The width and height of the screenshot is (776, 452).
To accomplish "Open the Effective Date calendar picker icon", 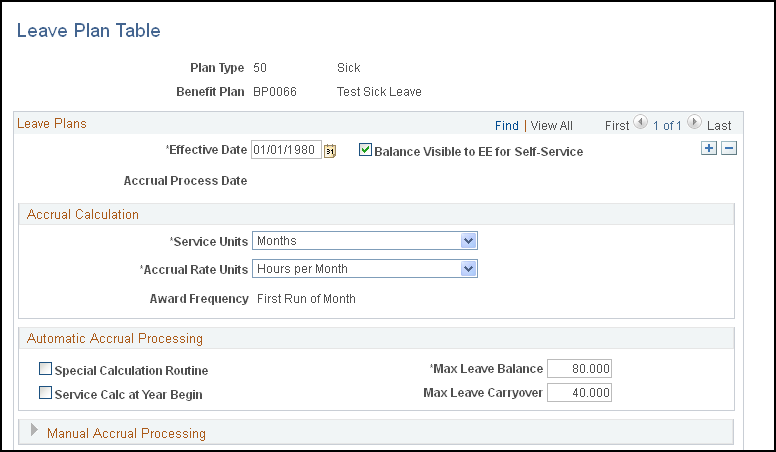I will (330, 151).
